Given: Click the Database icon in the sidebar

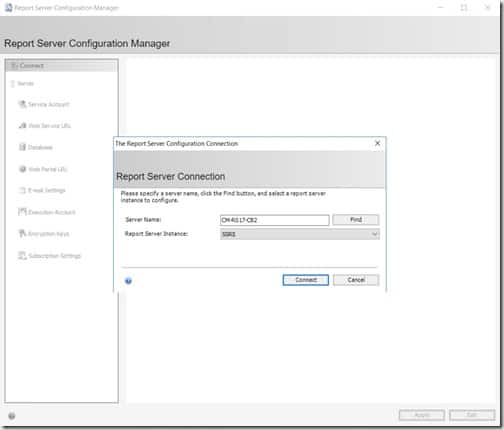Looking at the screenshot, I should [22, 147].
